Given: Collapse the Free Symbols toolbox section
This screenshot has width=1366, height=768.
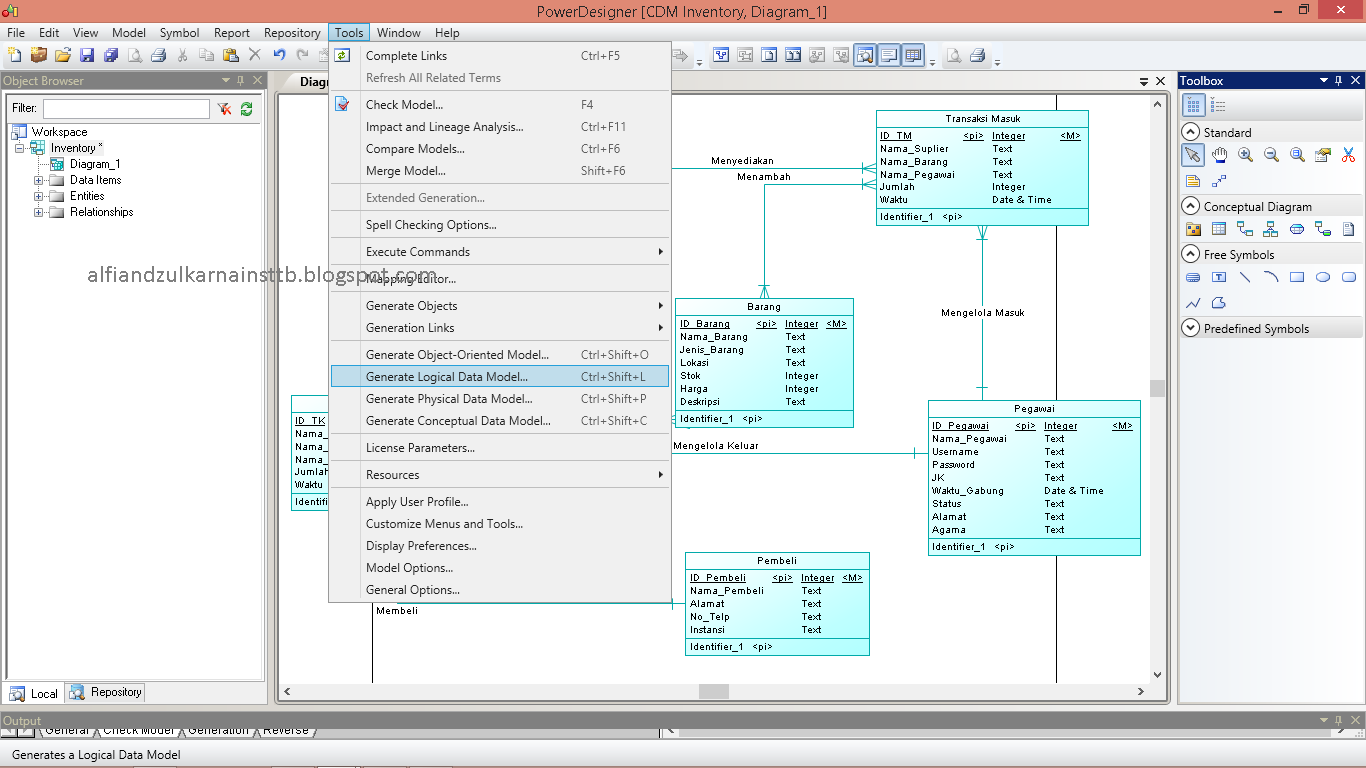Looking at the screenshot, I should pyautogui.click(x=1190, y=254).
